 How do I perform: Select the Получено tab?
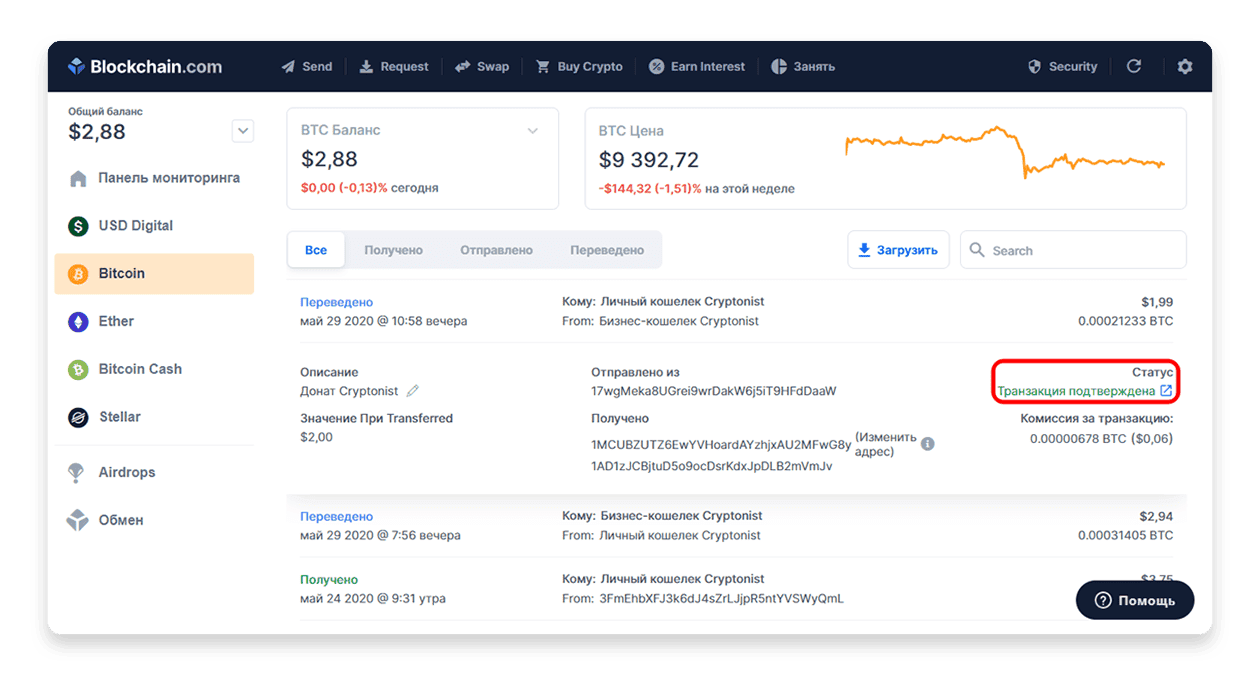393,250
